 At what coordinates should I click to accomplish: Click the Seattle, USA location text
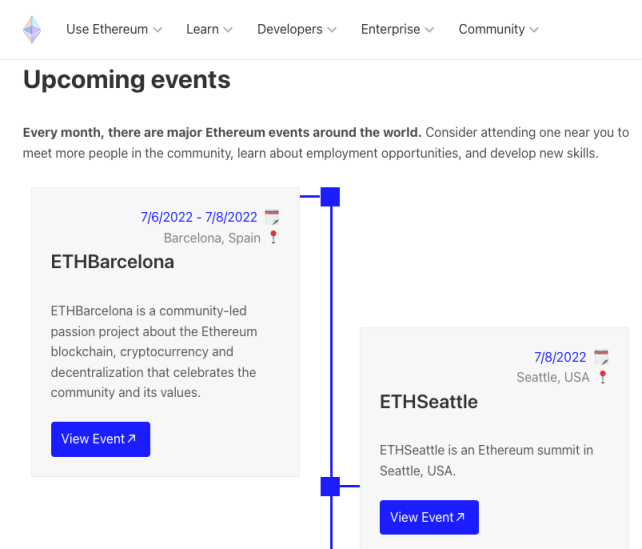553,377
